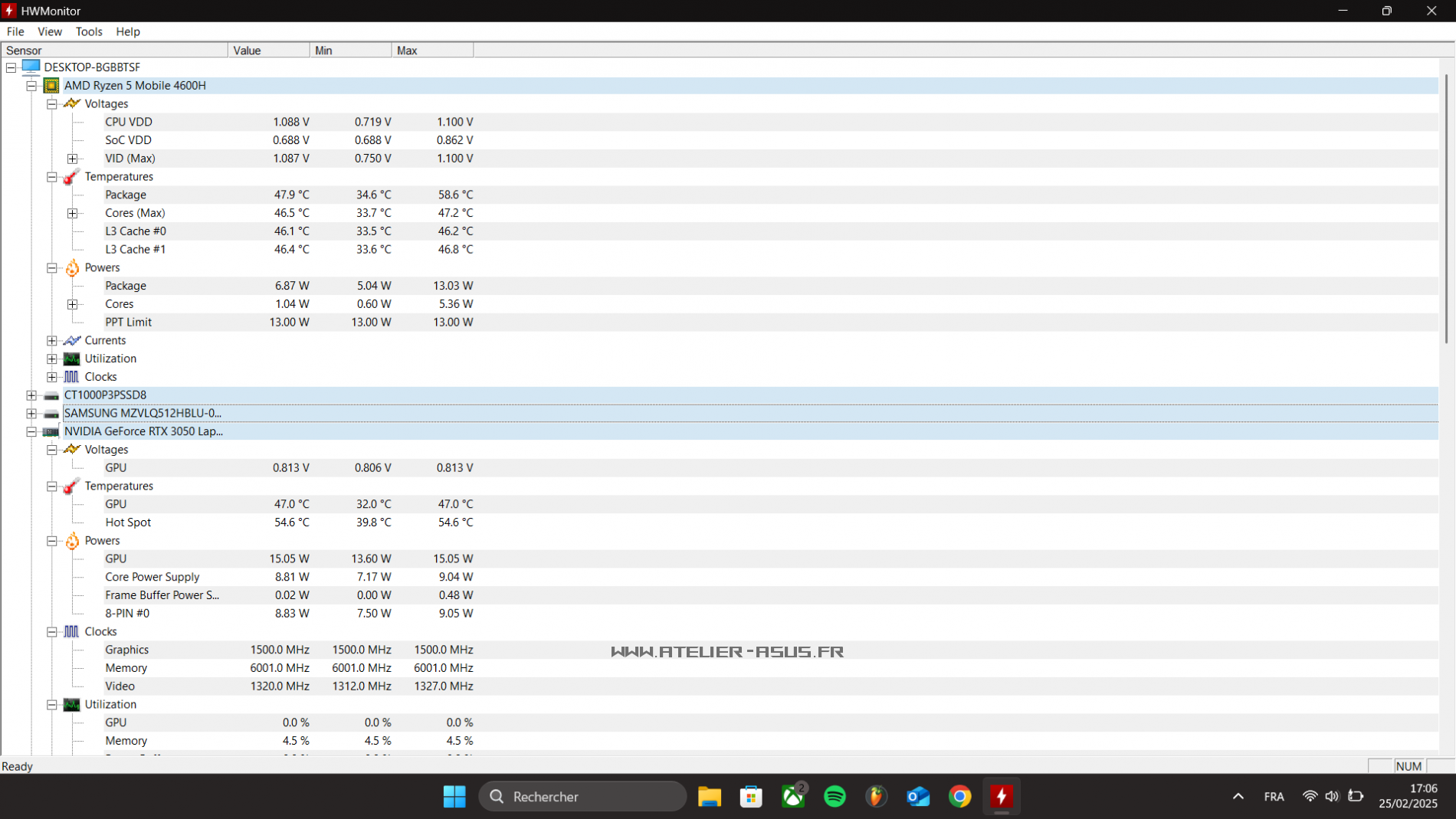Image resolution: width=1456 pixels, height=819 pixels.
Task: Open the Xbox app from the taskbar
Action: point(793,797)
